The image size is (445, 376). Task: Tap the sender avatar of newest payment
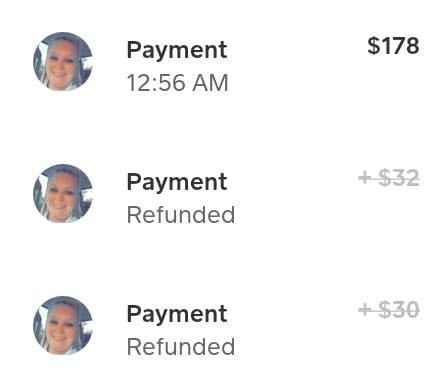tap(63, 61)
